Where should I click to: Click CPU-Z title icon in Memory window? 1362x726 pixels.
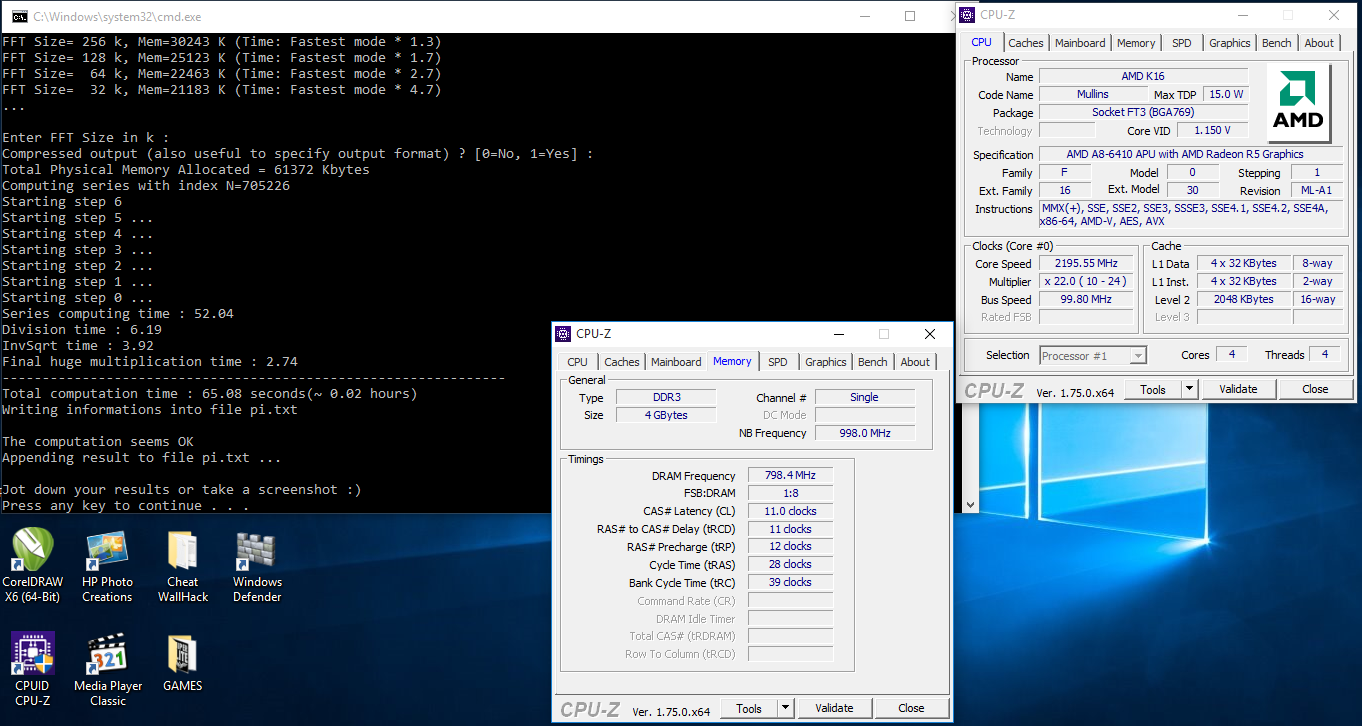[x=564, y=334]
